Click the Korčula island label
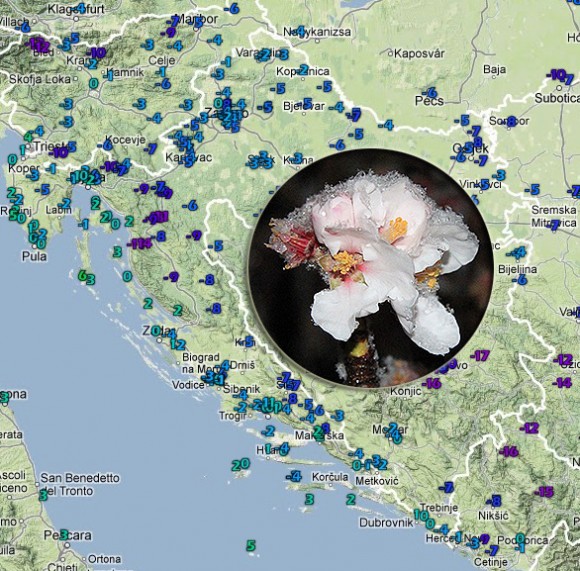Image resolution: width=580 pixels, height=571 pixels. click(x=330, y=477)
